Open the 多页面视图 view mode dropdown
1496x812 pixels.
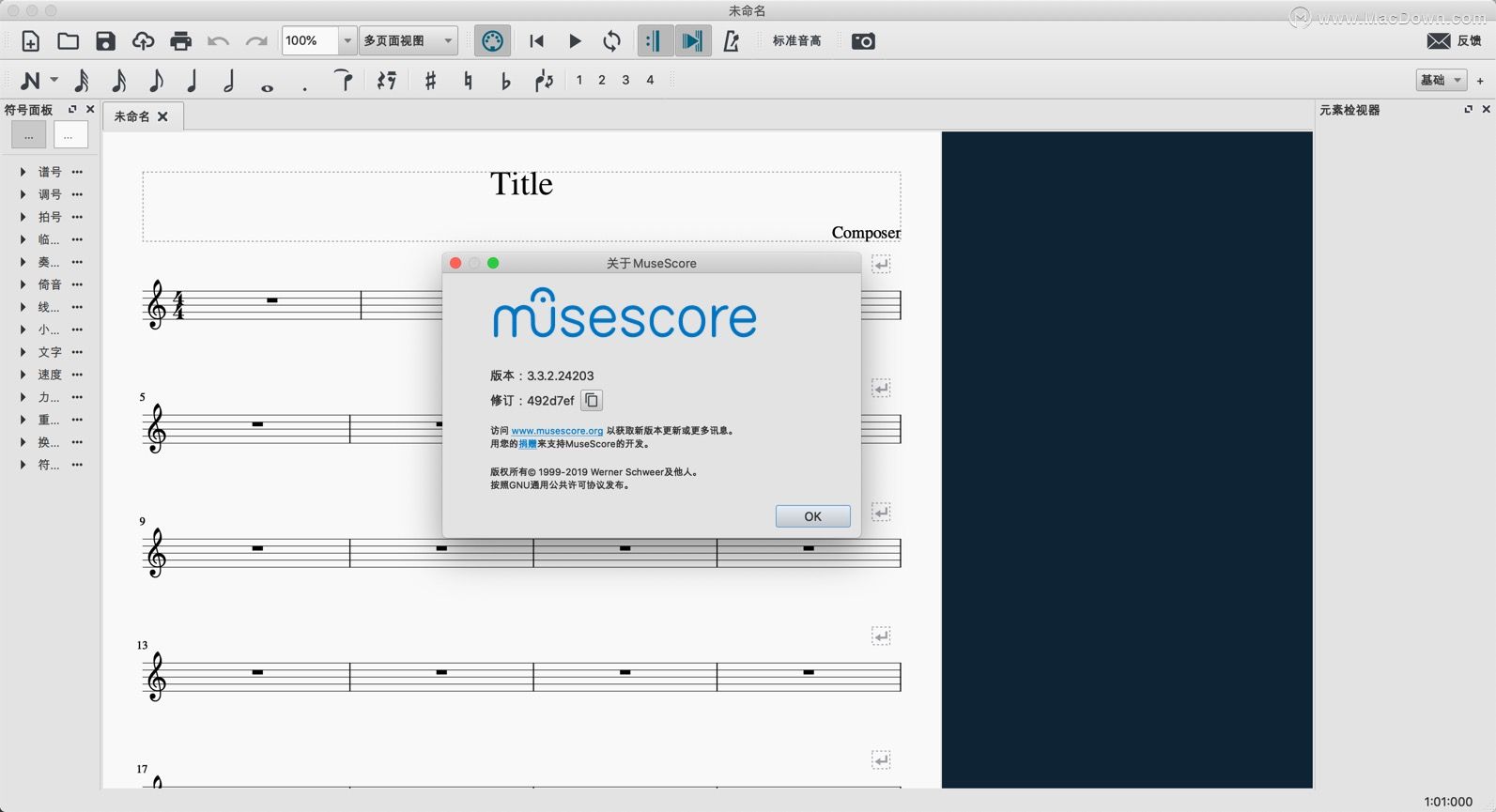click(409, 41)
